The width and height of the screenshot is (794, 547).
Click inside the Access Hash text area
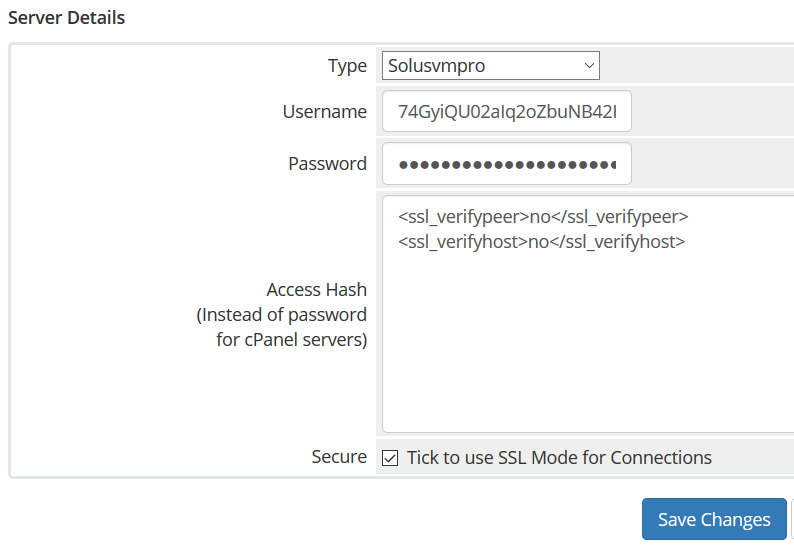click(588, 314)
